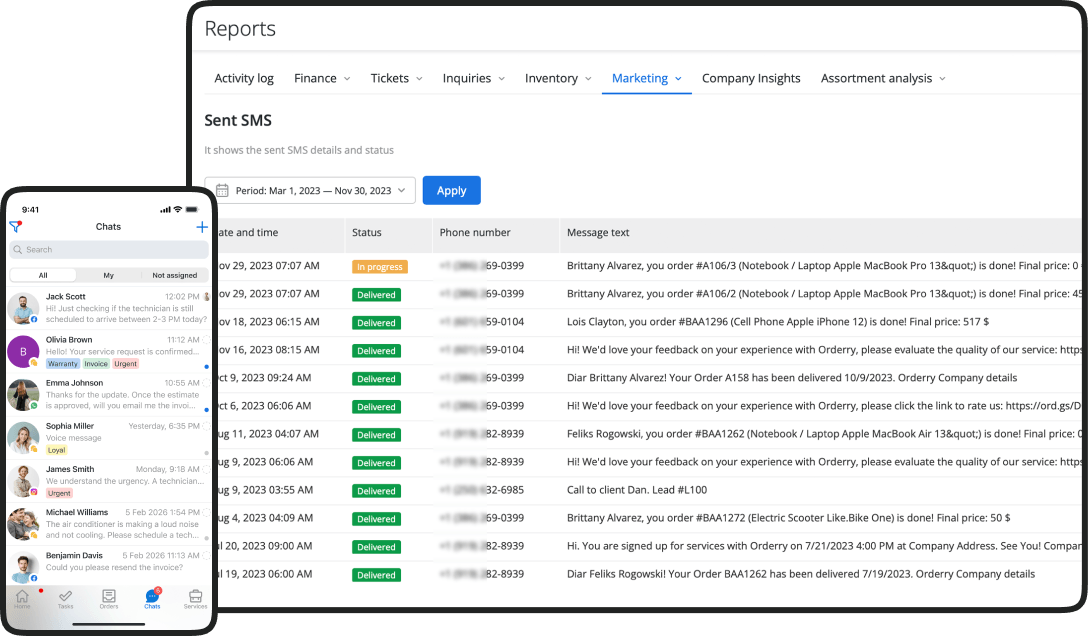This screenshot has width=1088, height=636.
Task: Open Jack Scott's chat conversation
Action: [x=109, y=308]
